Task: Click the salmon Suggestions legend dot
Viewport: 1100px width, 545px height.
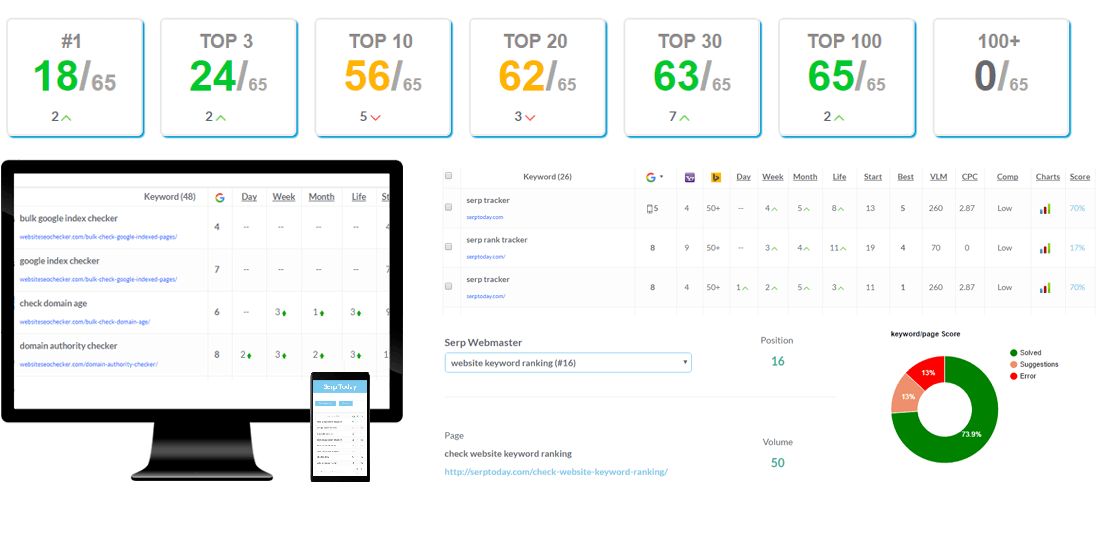Action: coord(1014,365)
